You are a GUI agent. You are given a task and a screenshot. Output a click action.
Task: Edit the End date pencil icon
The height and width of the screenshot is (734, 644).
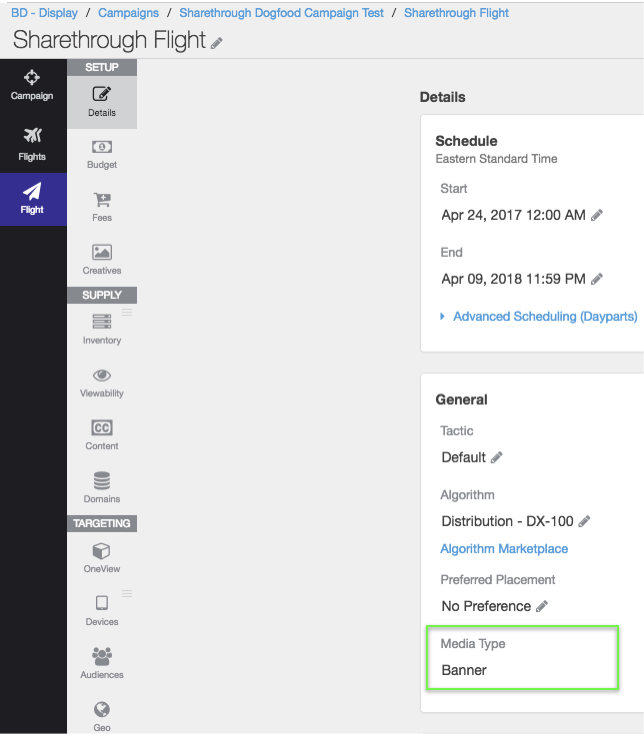click(597, 279)
